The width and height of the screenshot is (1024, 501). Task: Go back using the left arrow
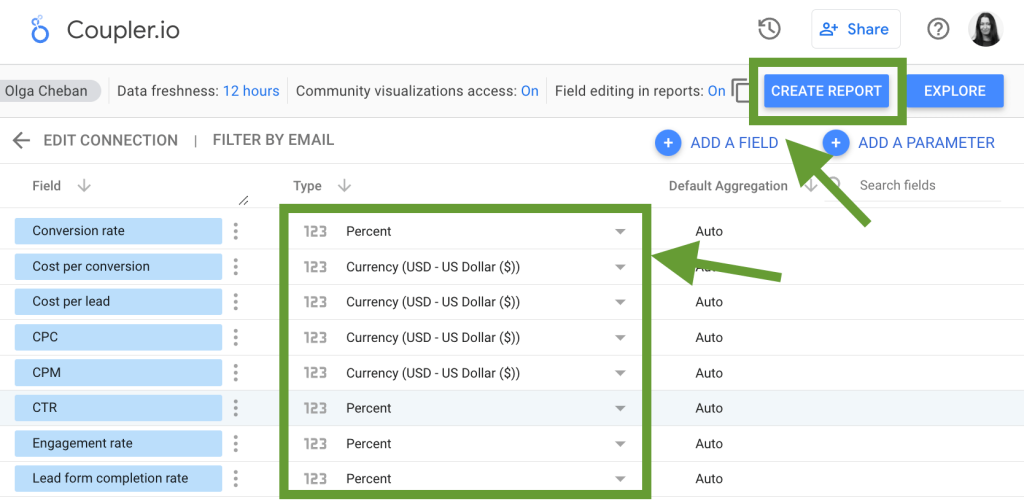(21, 141)
